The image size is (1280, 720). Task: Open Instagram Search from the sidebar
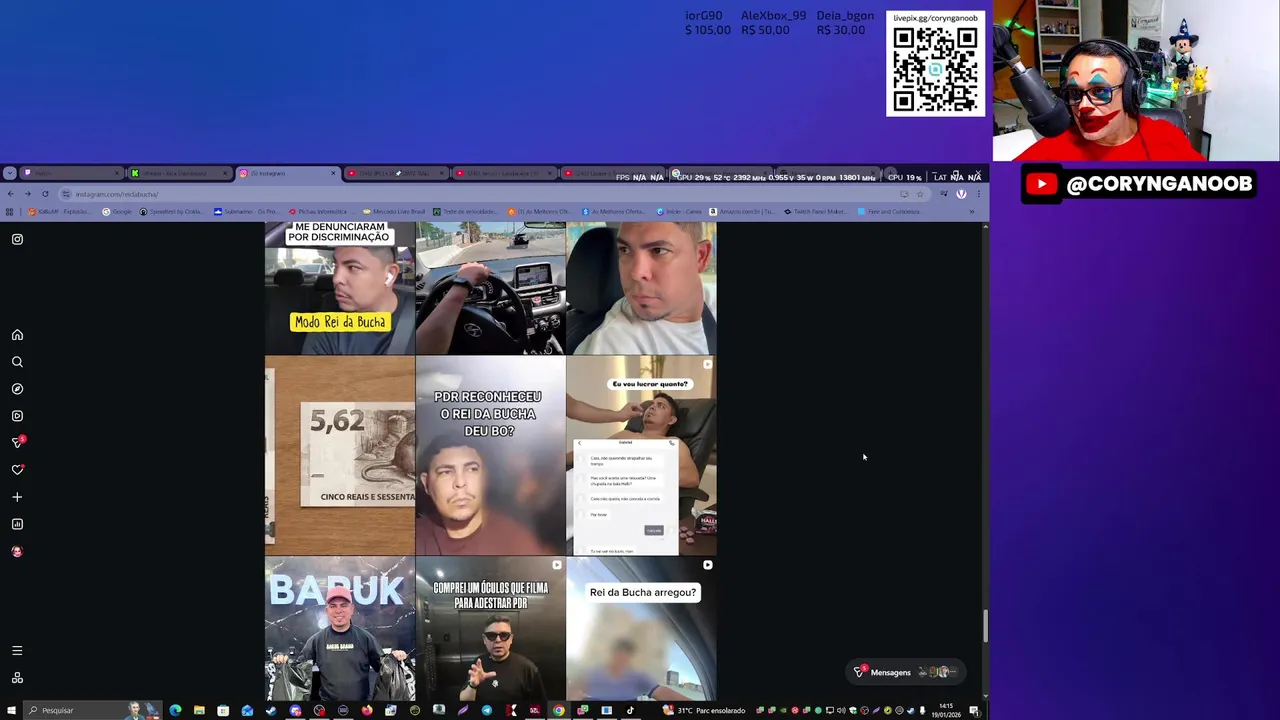[x=17, y=362]
